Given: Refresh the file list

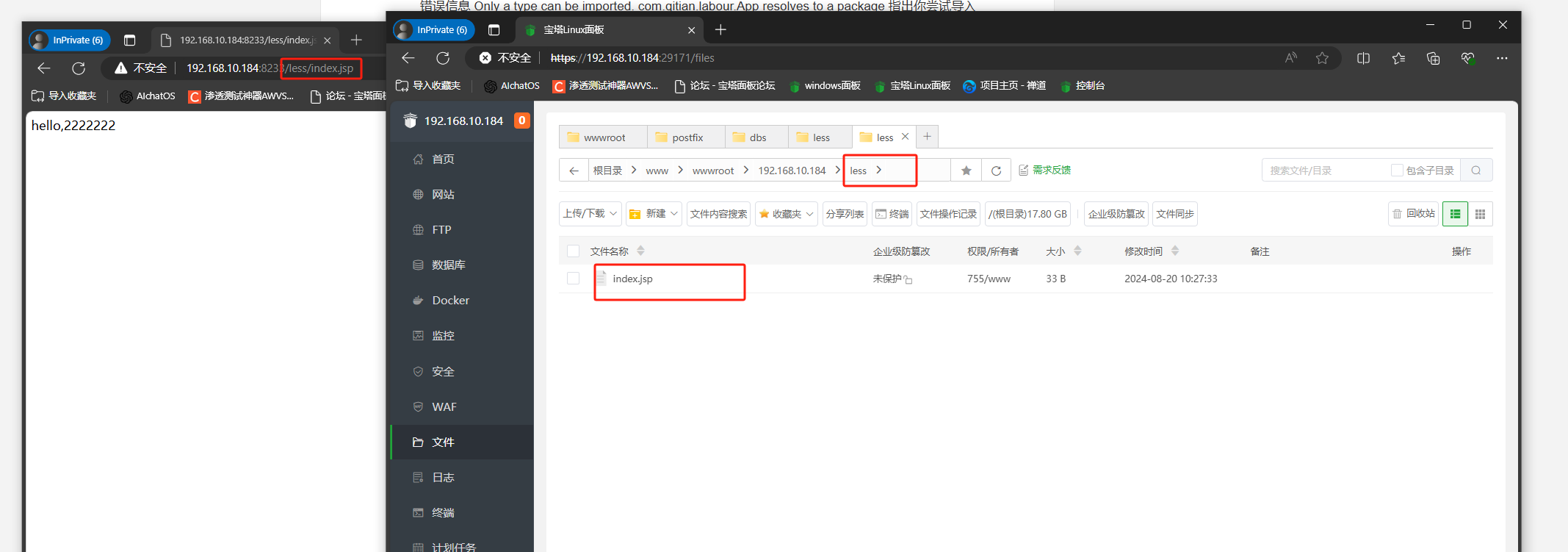Looking at the screenshot, I should click(996, 171).
